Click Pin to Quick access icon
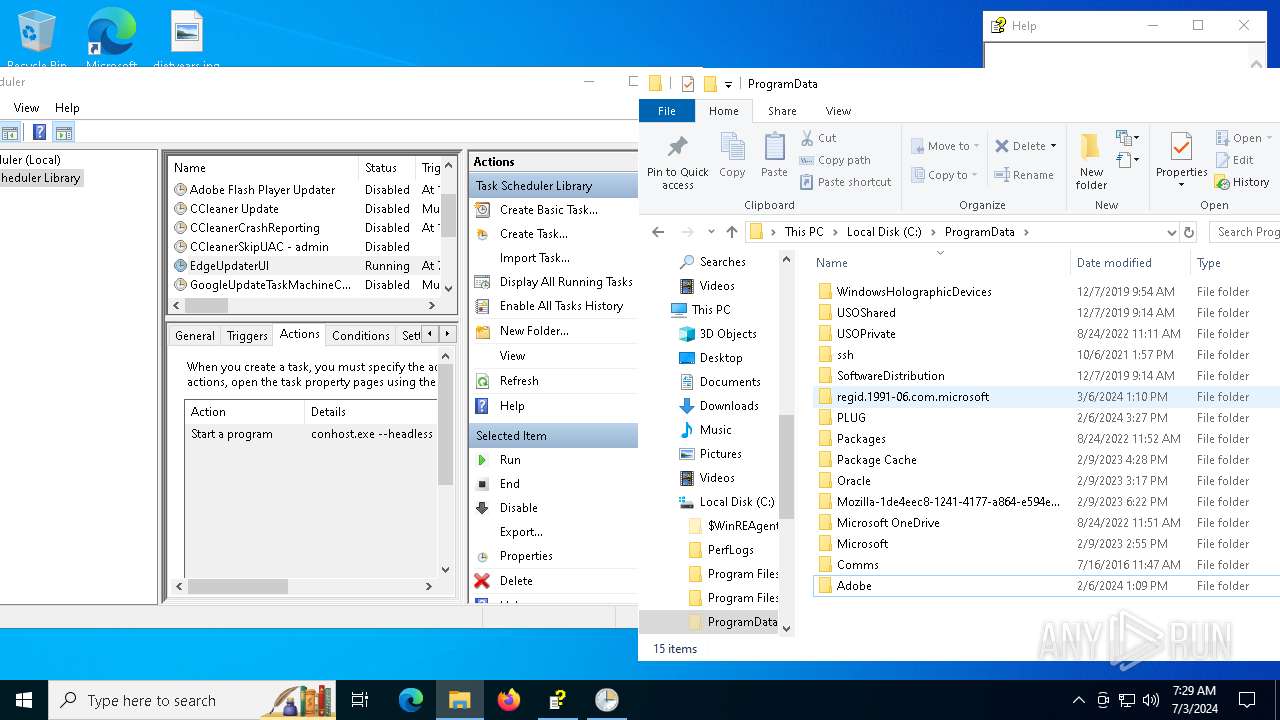 [x=677, y=162]
